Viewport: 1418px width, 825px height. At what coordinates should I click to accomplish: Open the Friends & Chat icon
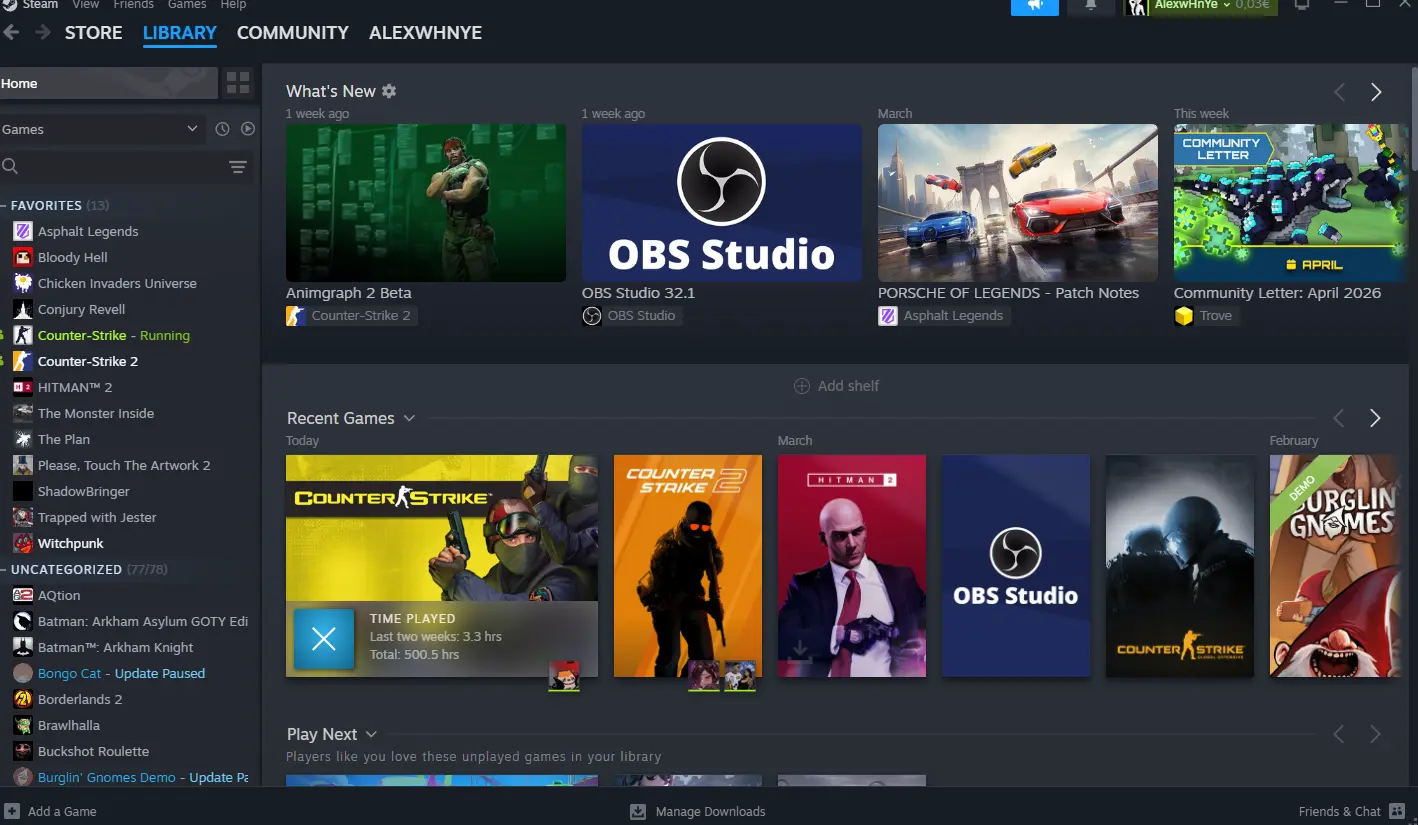[1397, 811]
